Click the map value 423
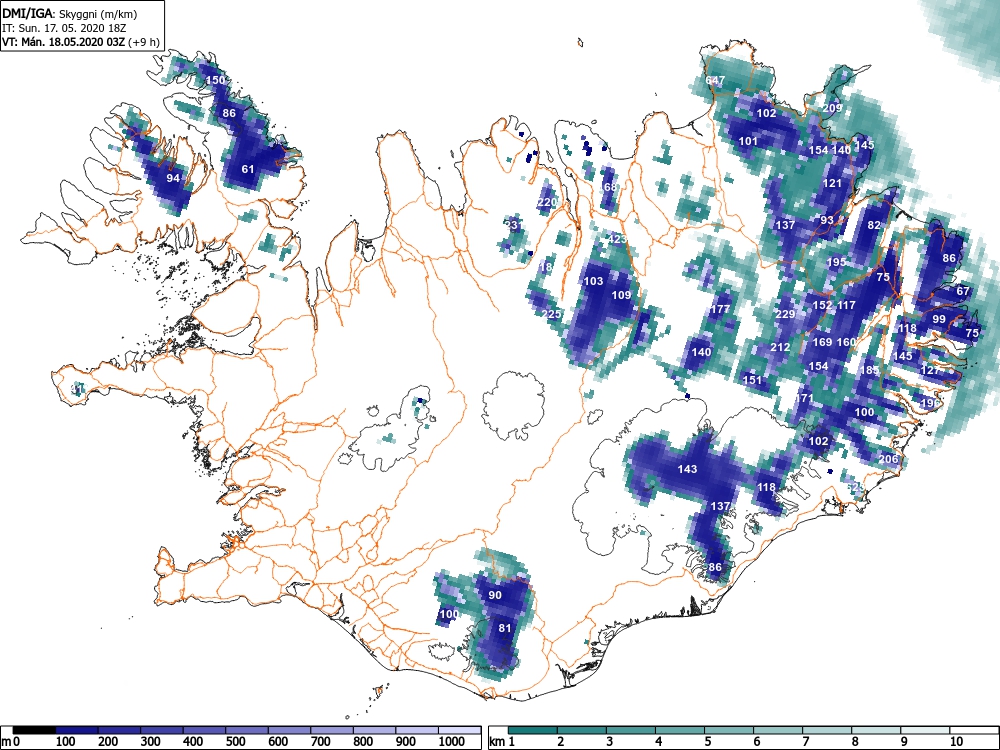The width and height of the screenshot is (1000, 750). tap(617, 239)
